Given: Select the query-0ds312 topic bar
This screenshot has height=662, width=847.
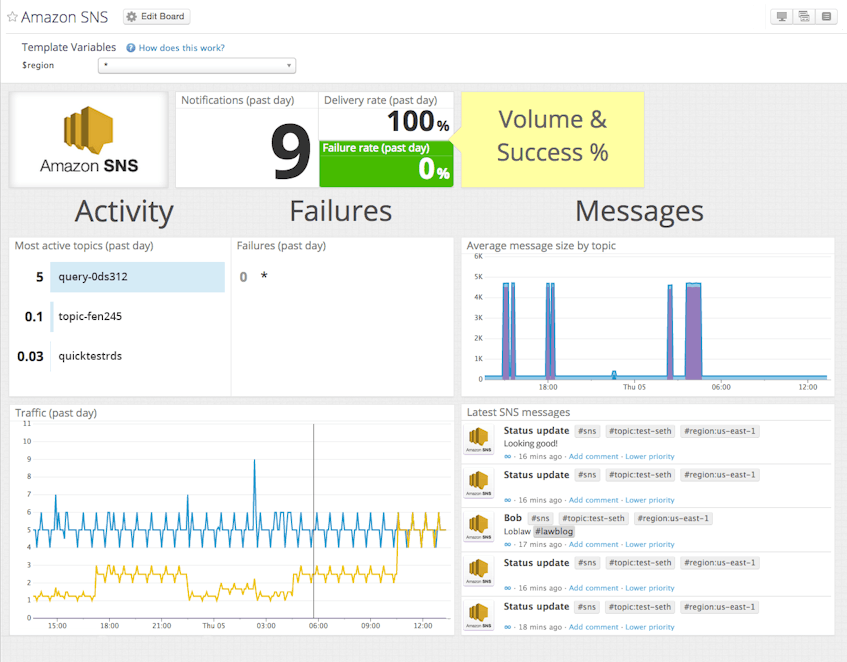Looking at the screenshot, I should (x=137, y=277).
